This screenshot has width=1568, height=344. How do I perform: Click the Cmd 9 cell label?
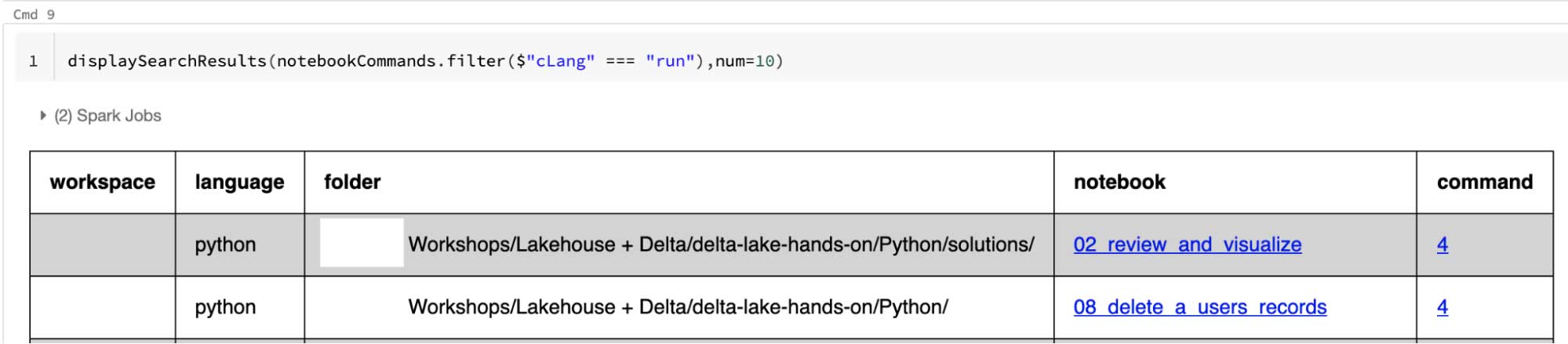pos(34,15)
